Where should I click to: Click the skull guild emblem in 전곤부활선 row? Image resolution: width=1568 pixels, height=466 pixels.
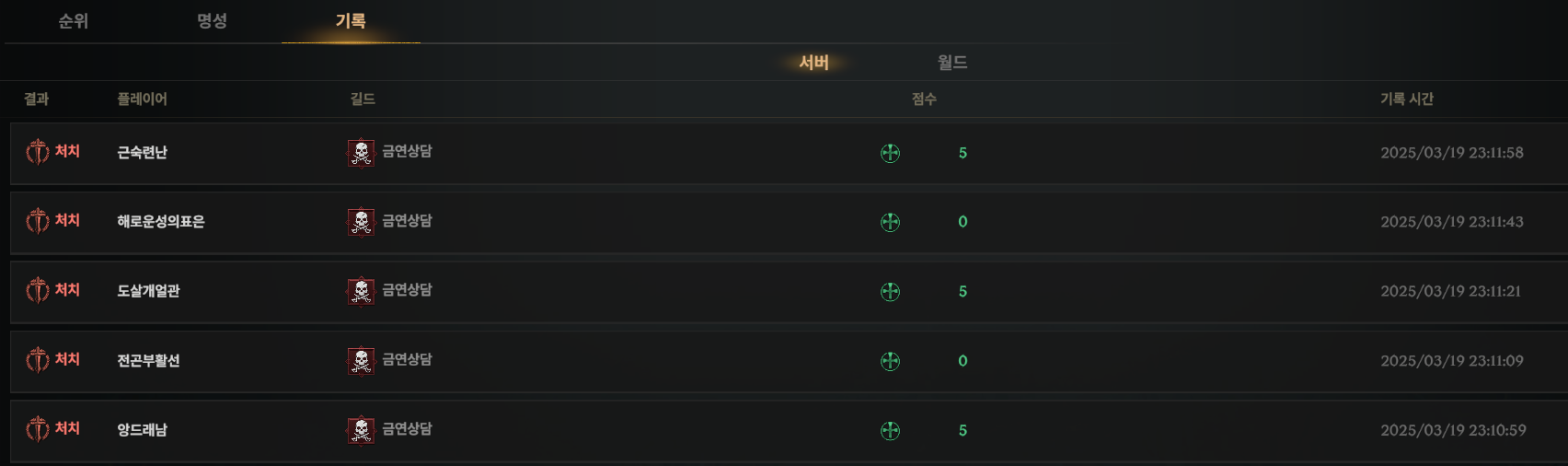pos(361,361)
